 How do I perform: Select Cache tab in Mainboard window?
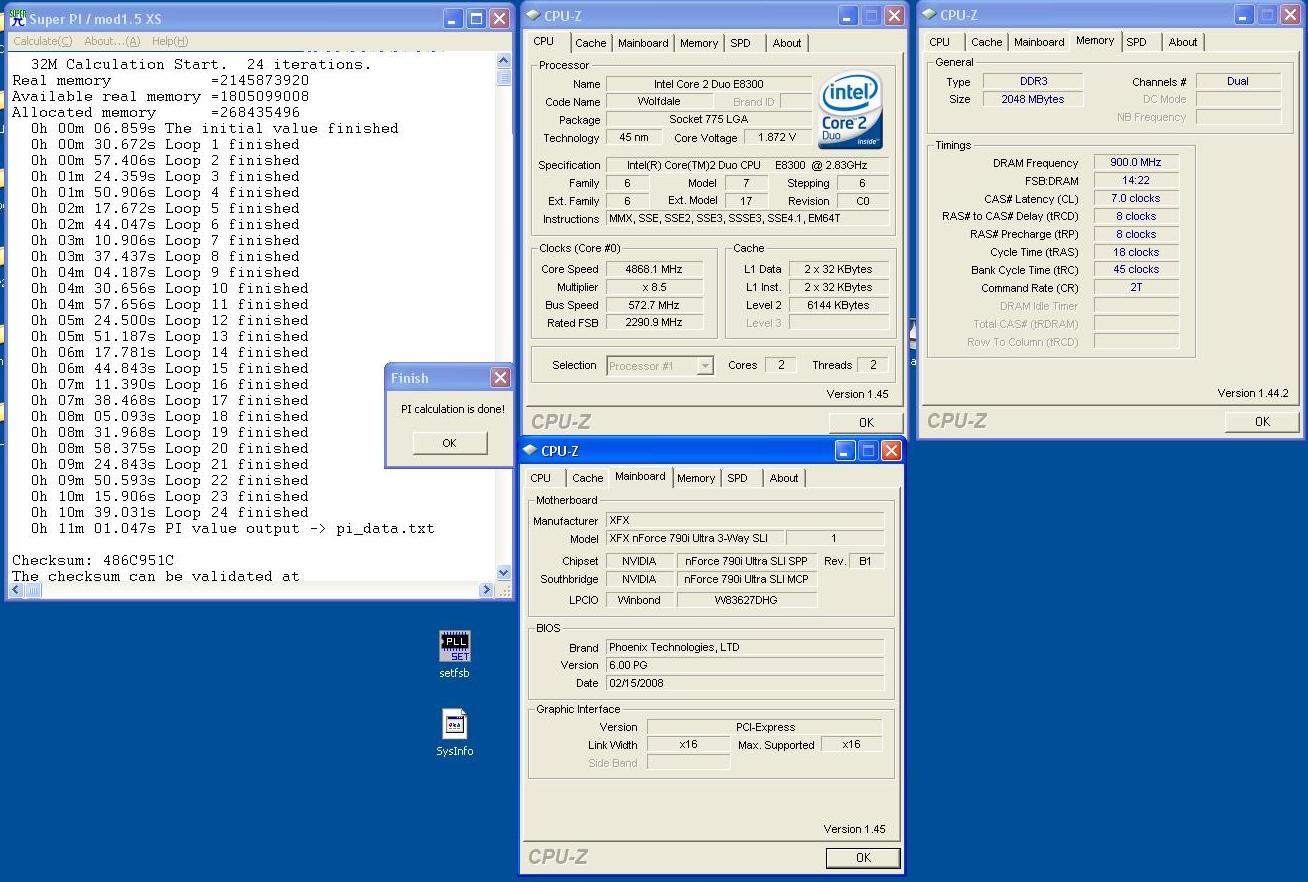tap(588, 478)
